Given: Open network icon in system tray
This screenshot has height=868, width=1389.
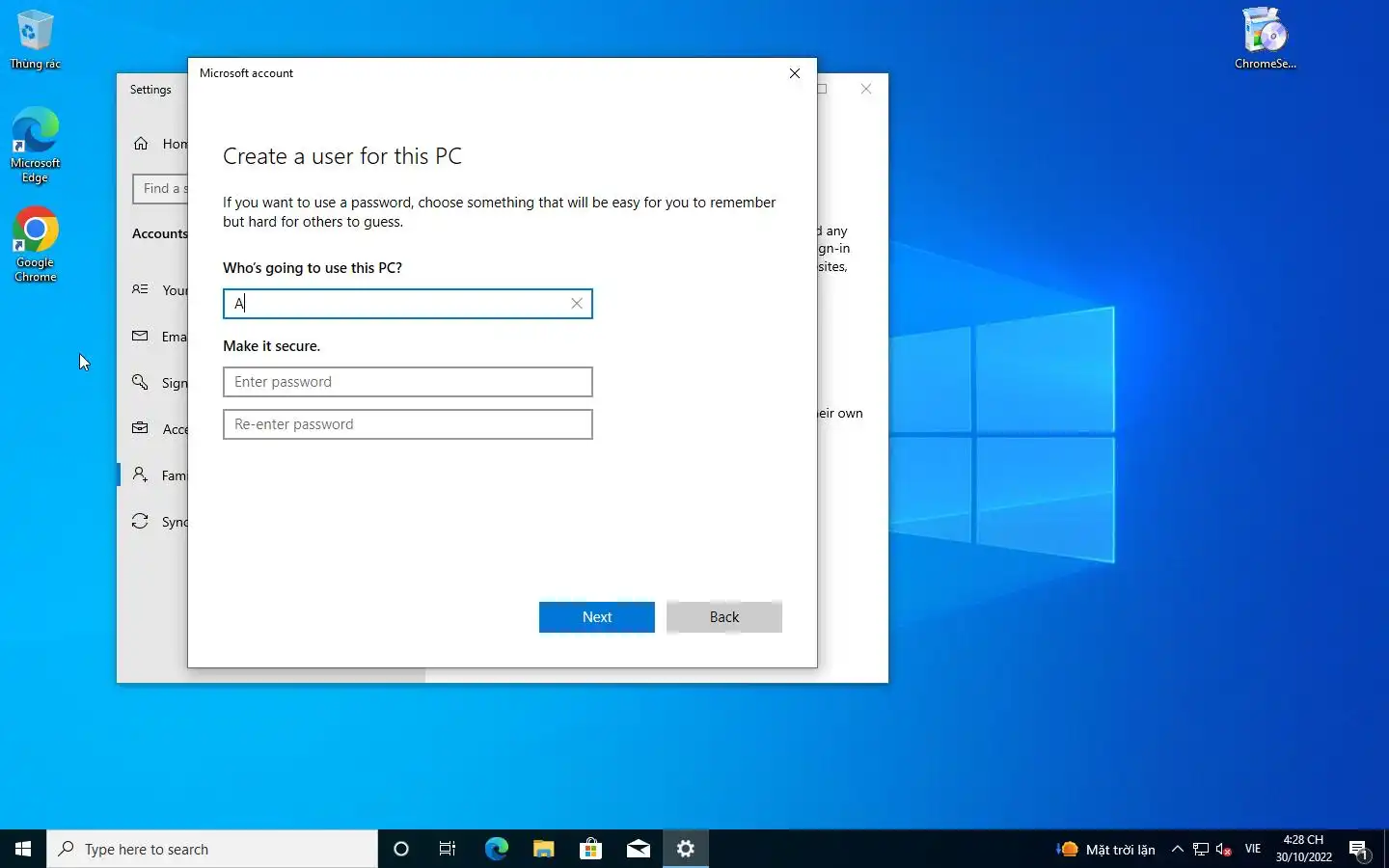Looking at the screenshot, I should 1201,850.
